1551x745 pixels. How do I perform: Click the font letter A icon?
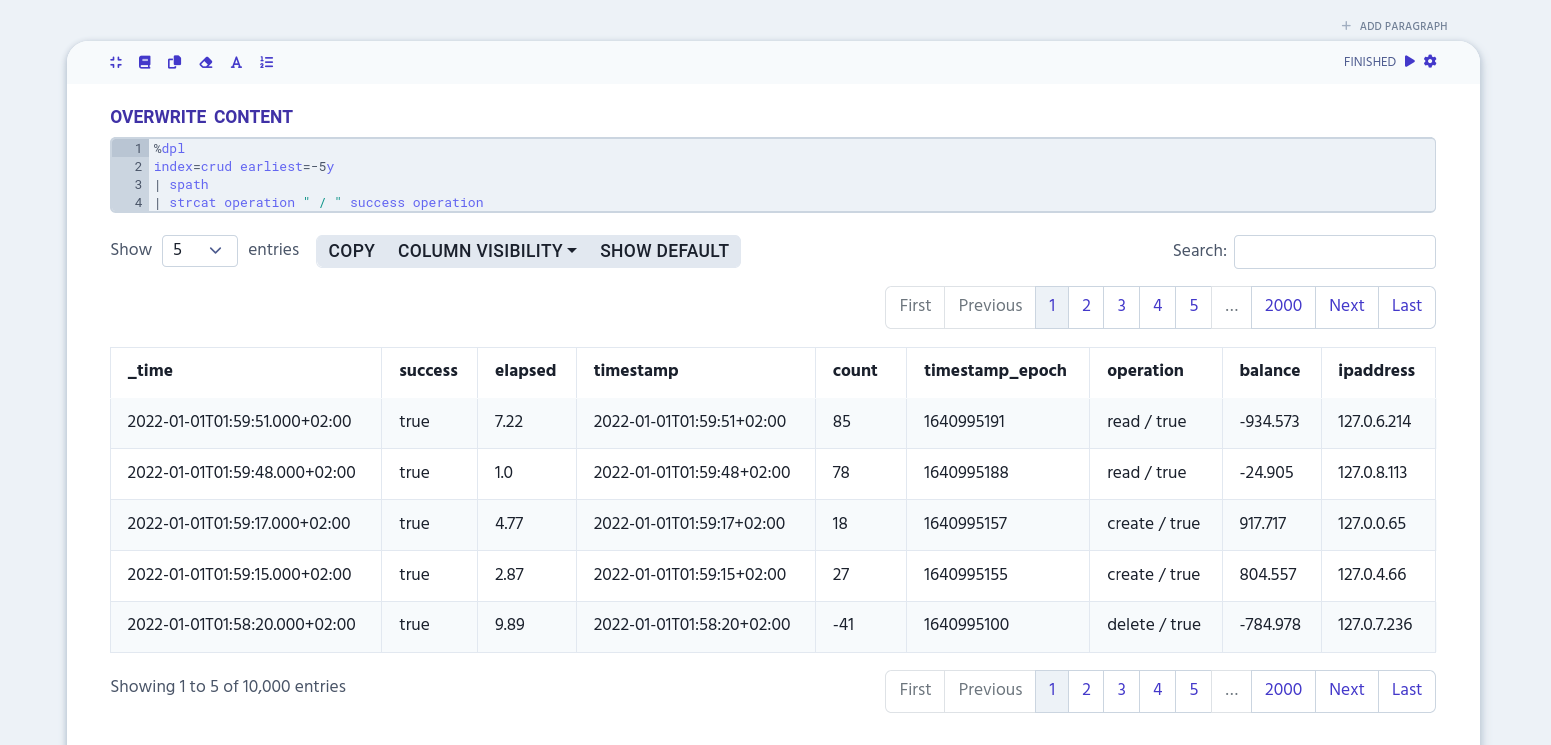pos(237,62)
